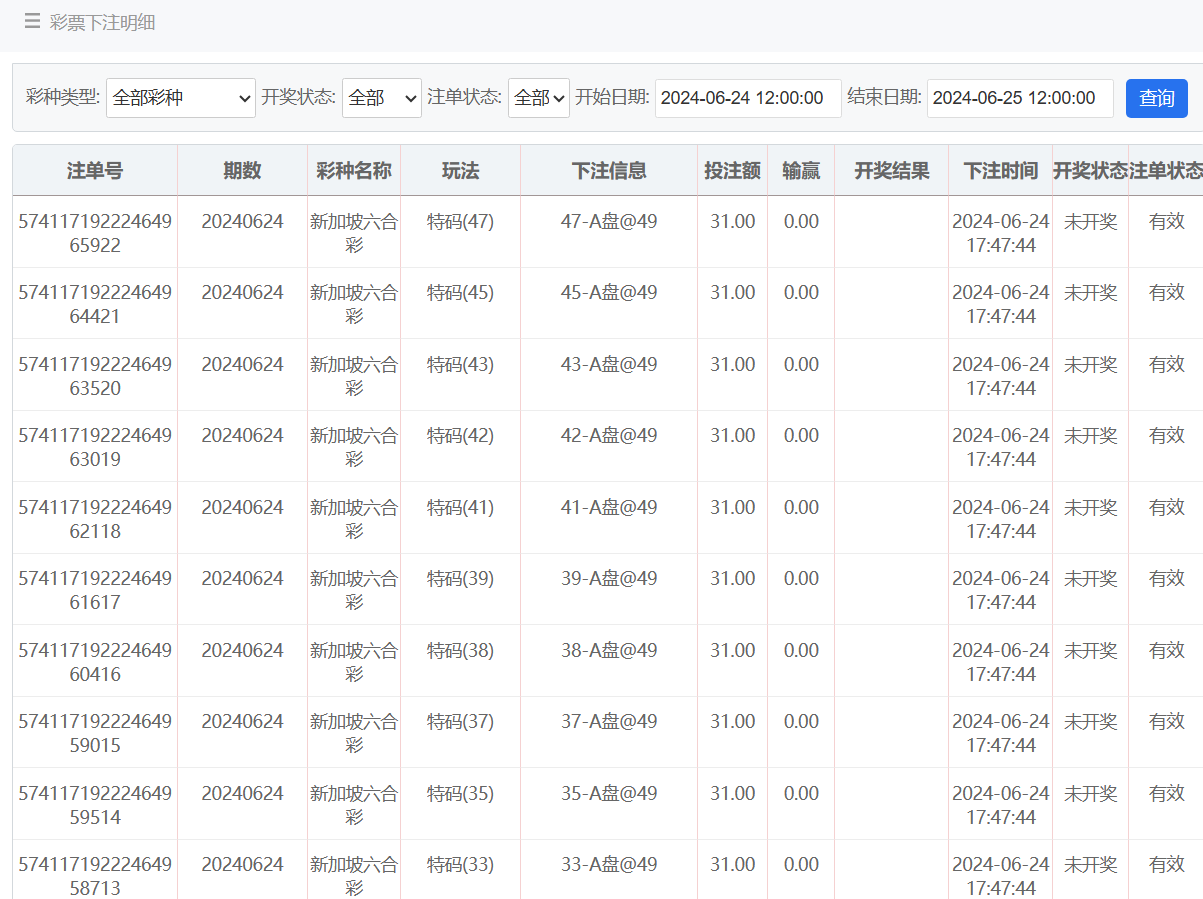Click the 期数 column header
Screen dimensions: 1203x899
click(x=242, y=171)
